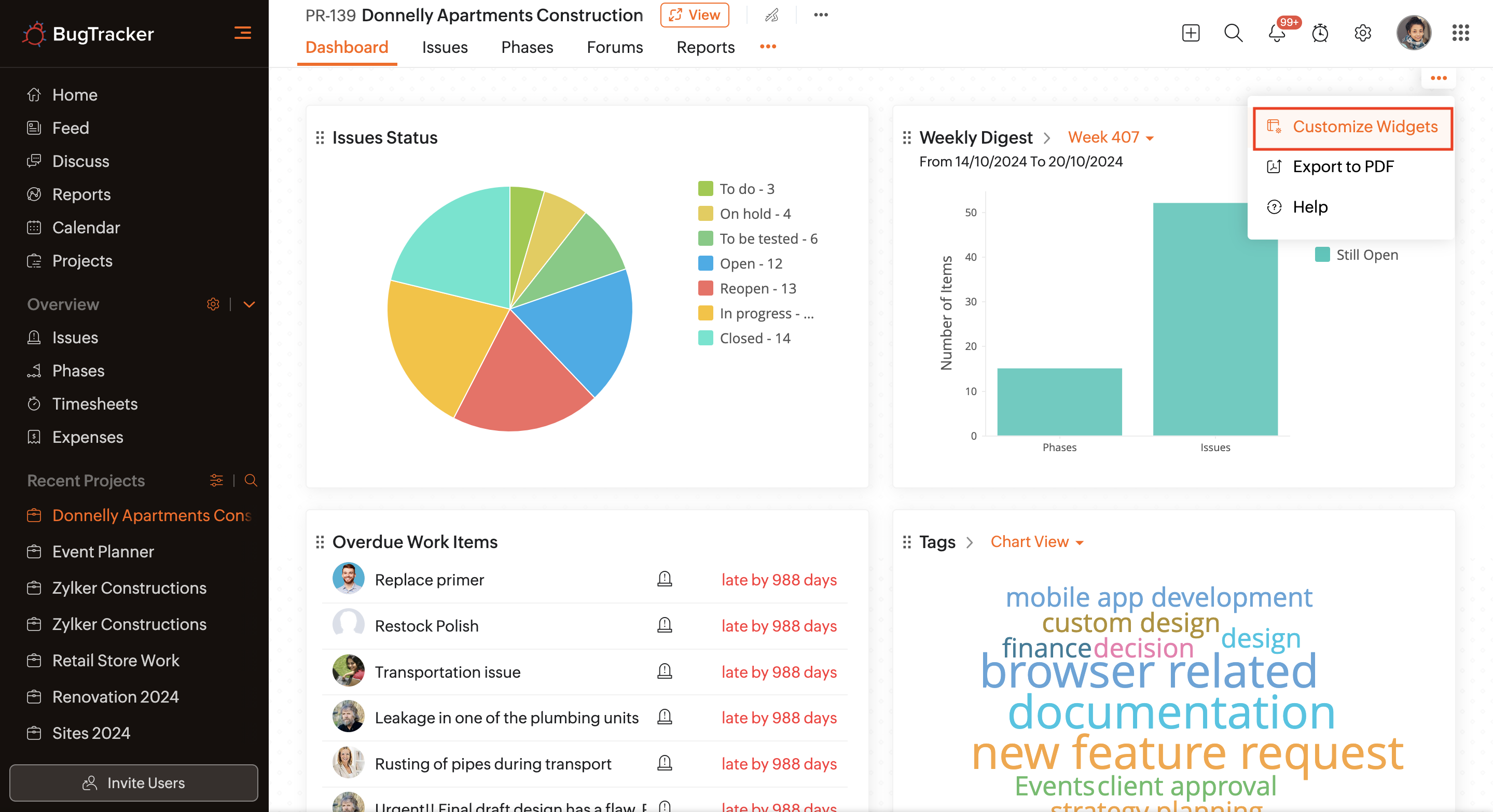Viewport: 1493px width, 812px height.
Task: Click the View button beside project title
Action: [694, 15]
